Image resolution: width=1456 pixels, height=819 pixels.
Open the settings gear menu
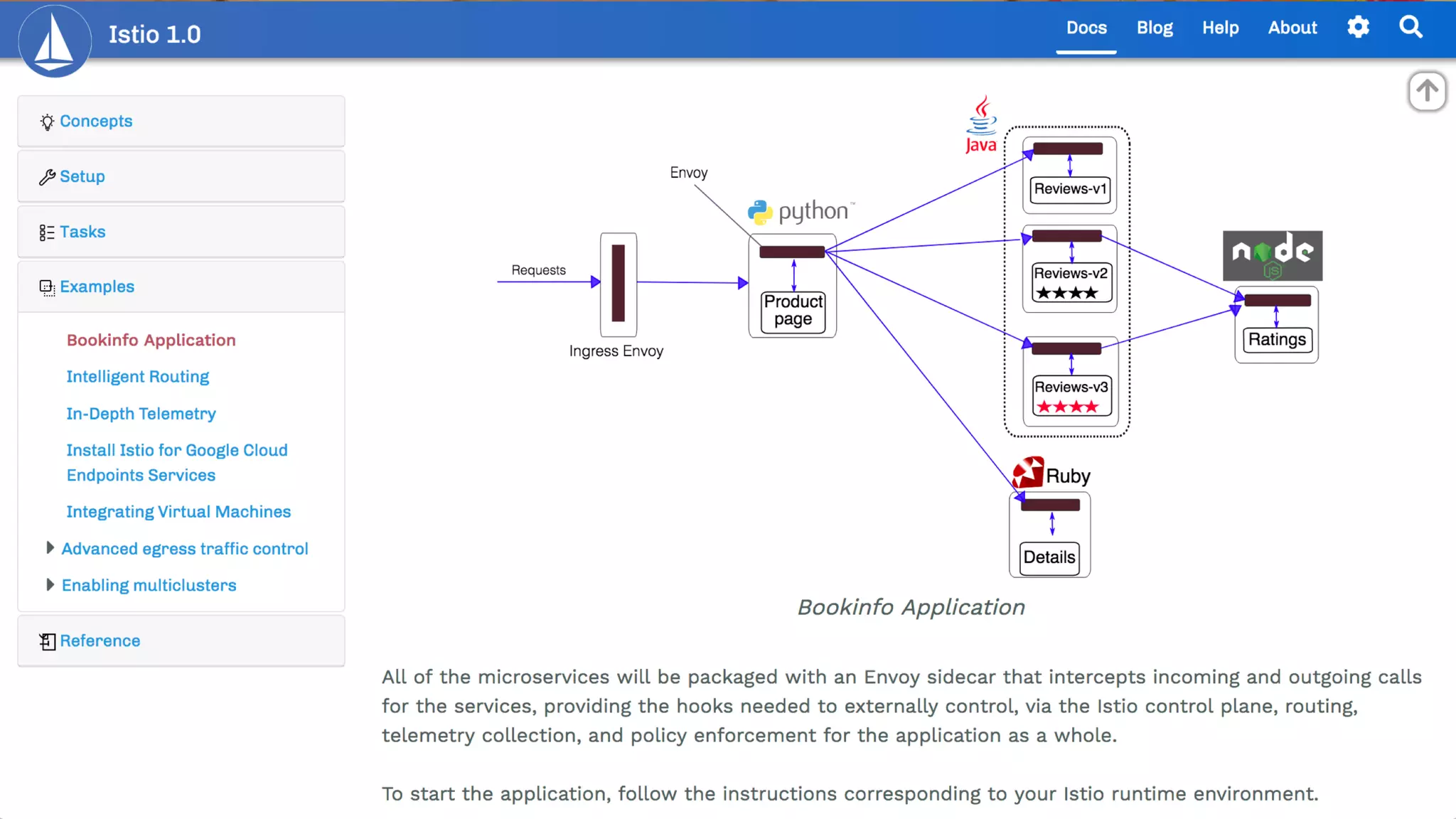click(x=1358, y=28)
